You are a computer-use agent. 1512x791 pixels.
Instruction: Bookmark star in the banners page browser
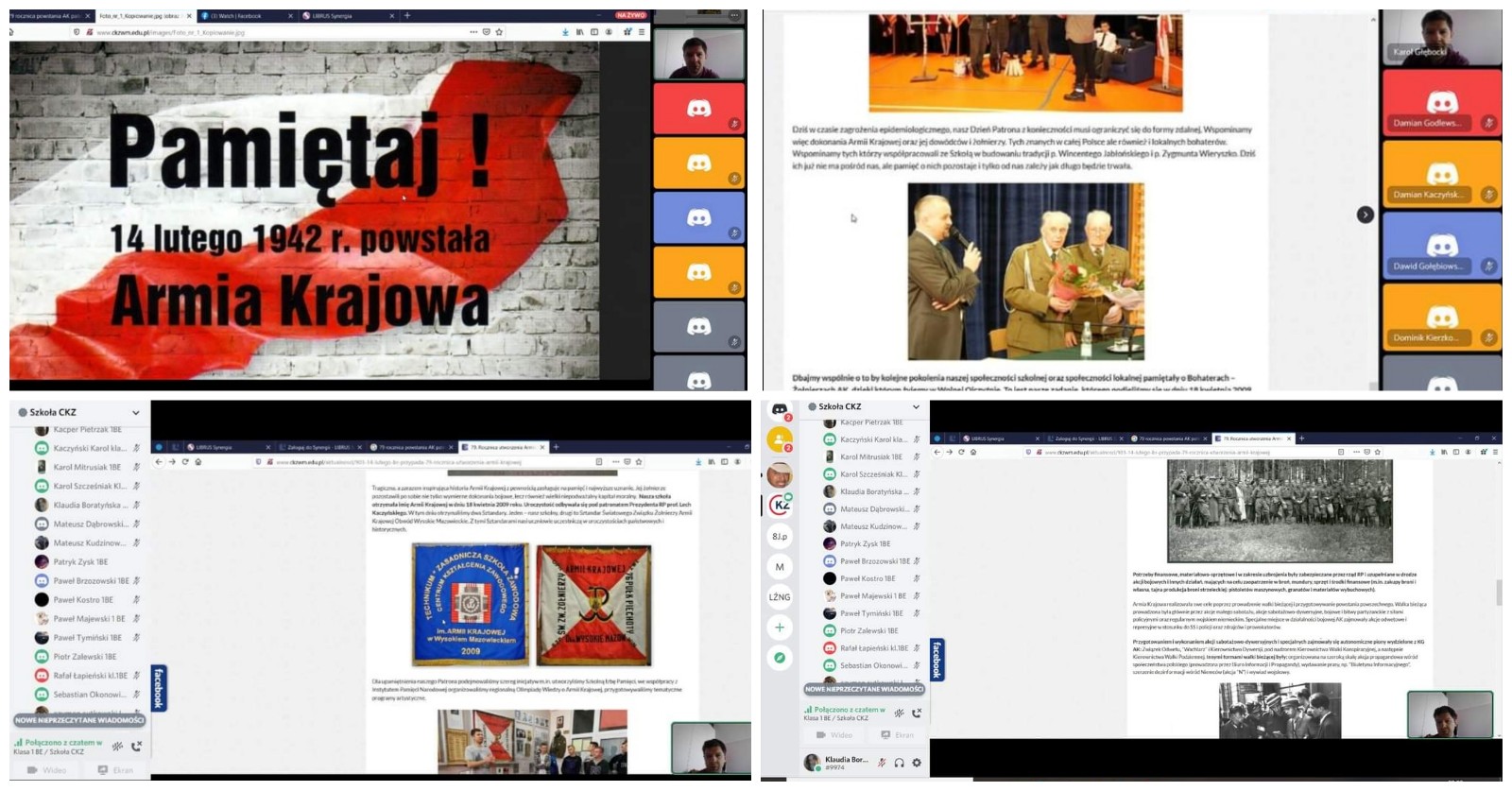(x=640, y=462)
